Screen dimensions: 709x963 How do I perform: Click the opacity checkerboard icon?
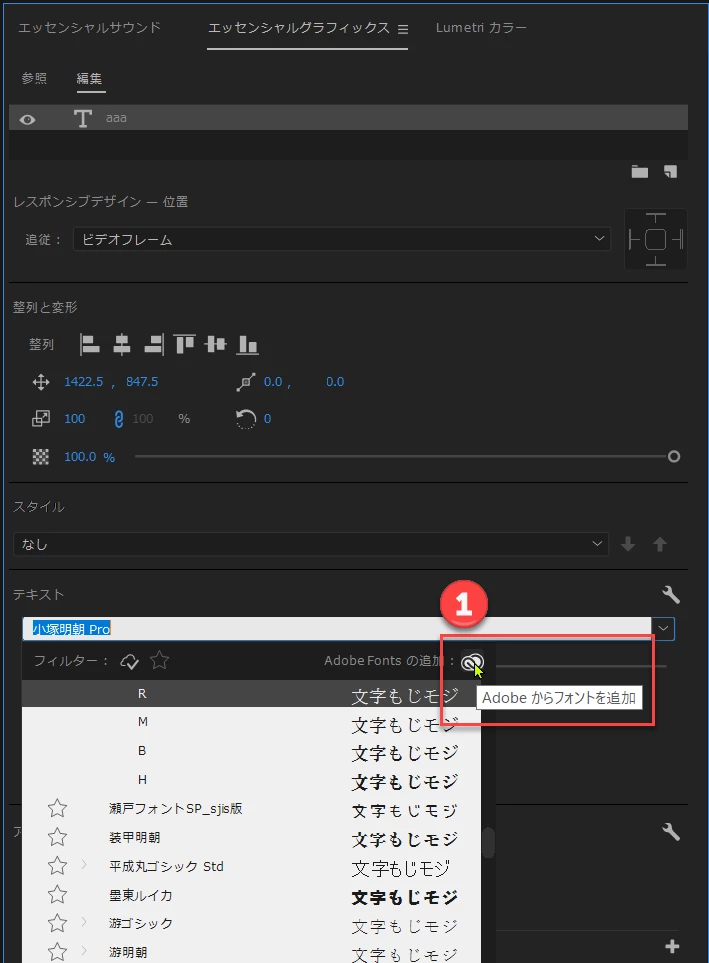point(41,456)
